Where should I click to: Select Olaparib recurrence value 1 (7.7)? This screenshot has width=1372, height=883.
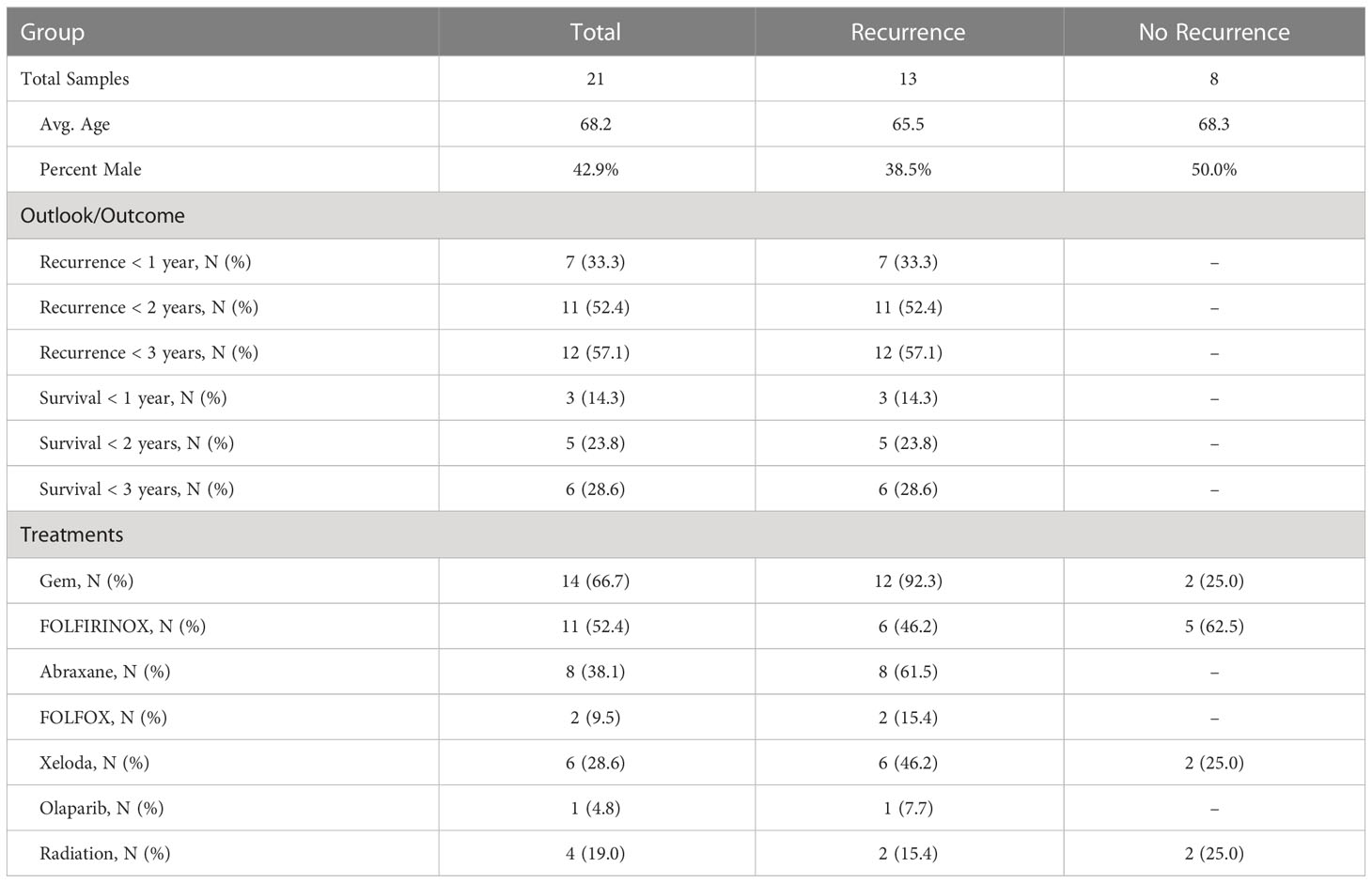[x=908, y=808]
